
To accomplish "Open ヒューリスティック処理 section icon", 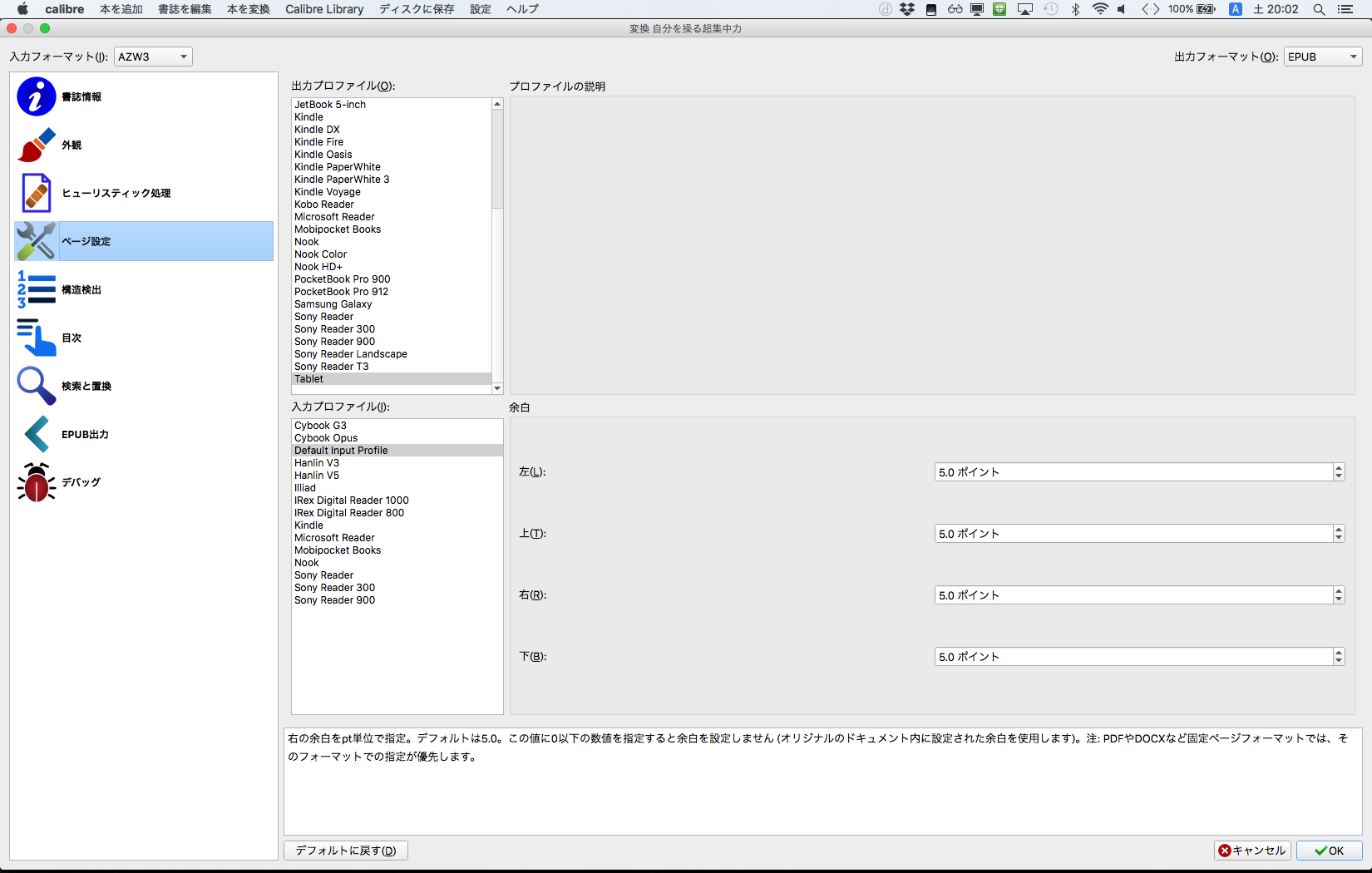I will (36, 193).
